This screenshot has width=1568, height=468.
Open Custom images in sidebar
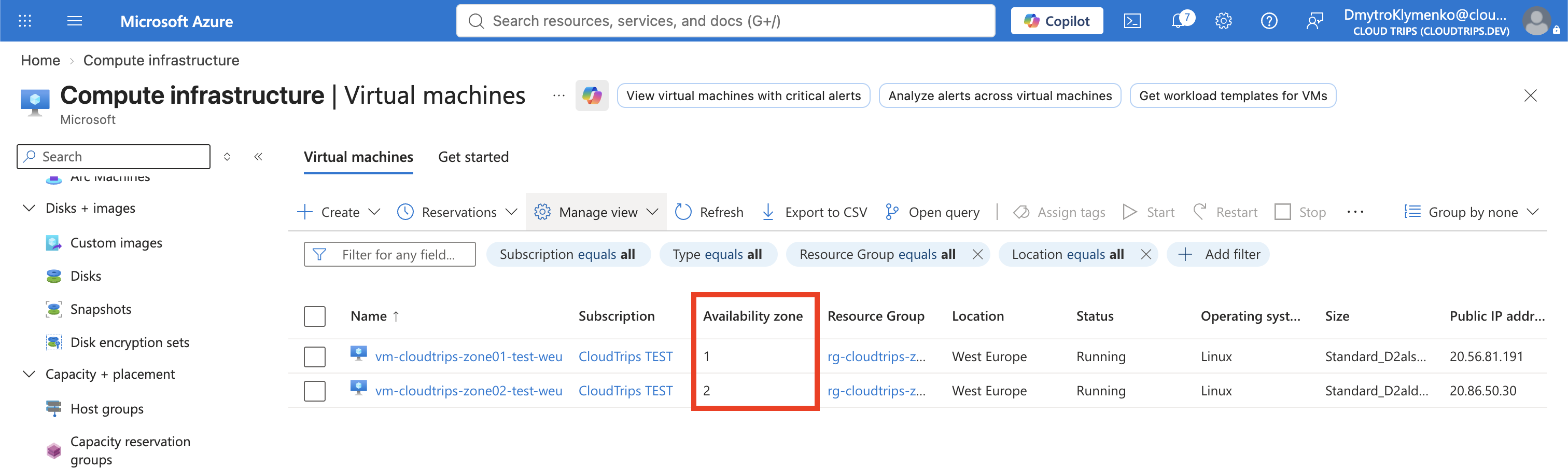[116, 243]
